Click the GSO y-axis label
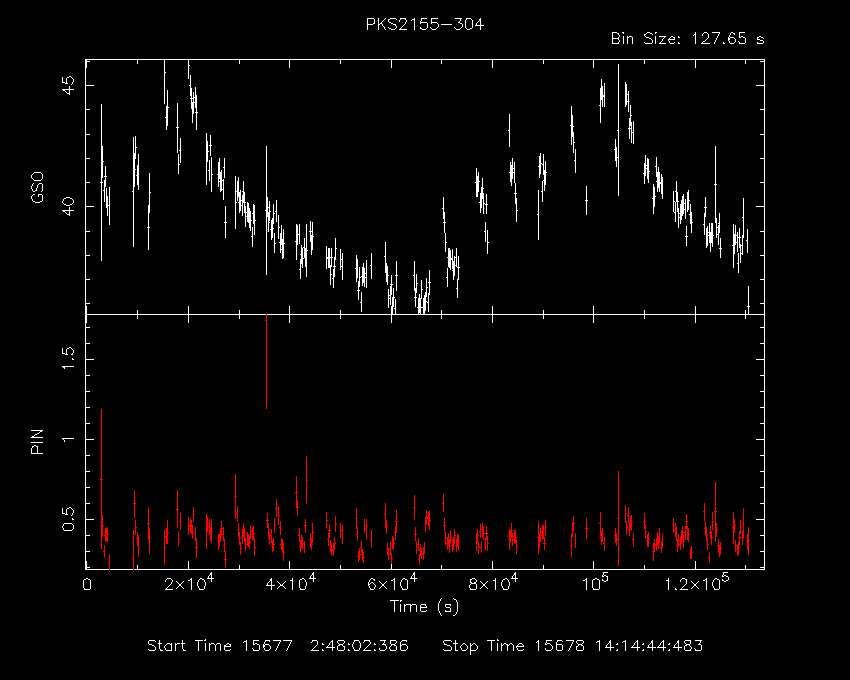Screen dimensions: 850x680 37,188
